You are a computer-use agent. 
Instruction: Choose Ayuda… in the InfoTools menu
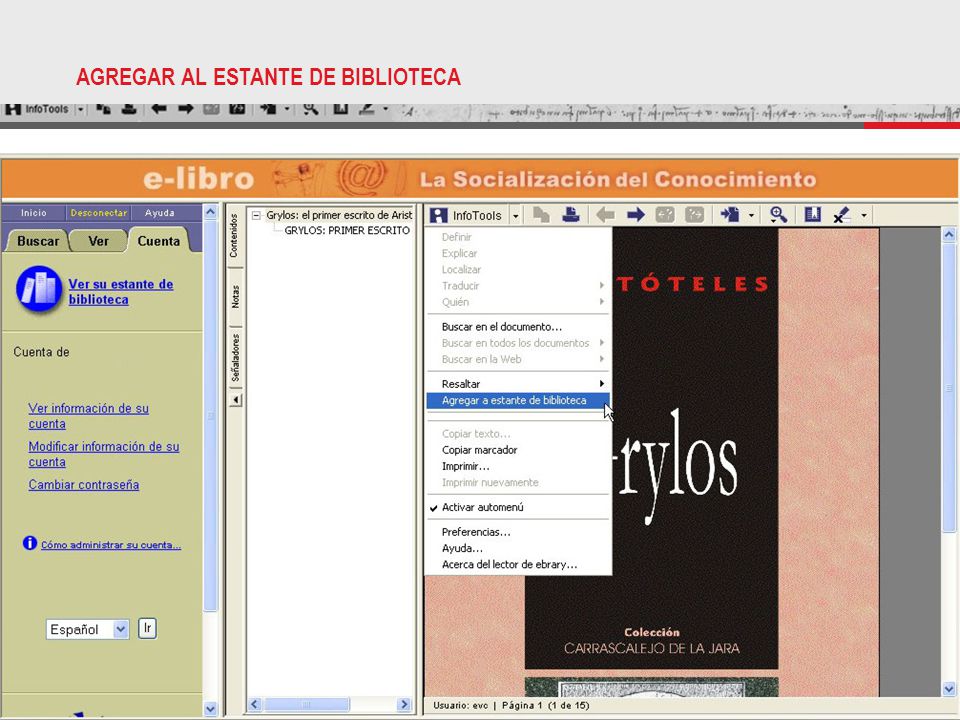pos(518,549)
